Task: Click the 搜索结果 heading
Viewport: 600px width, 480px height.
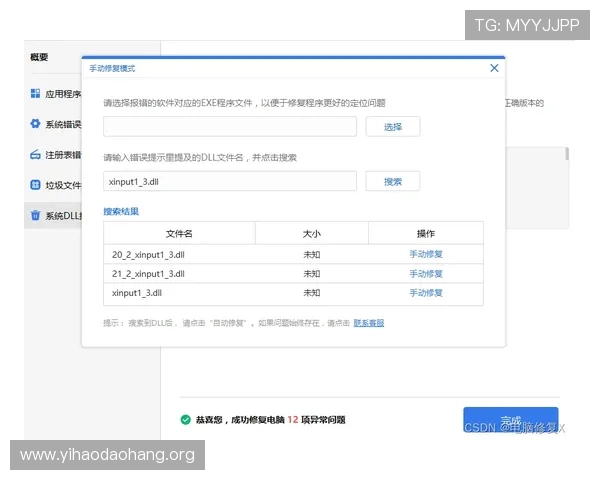Action: point(121,211)
